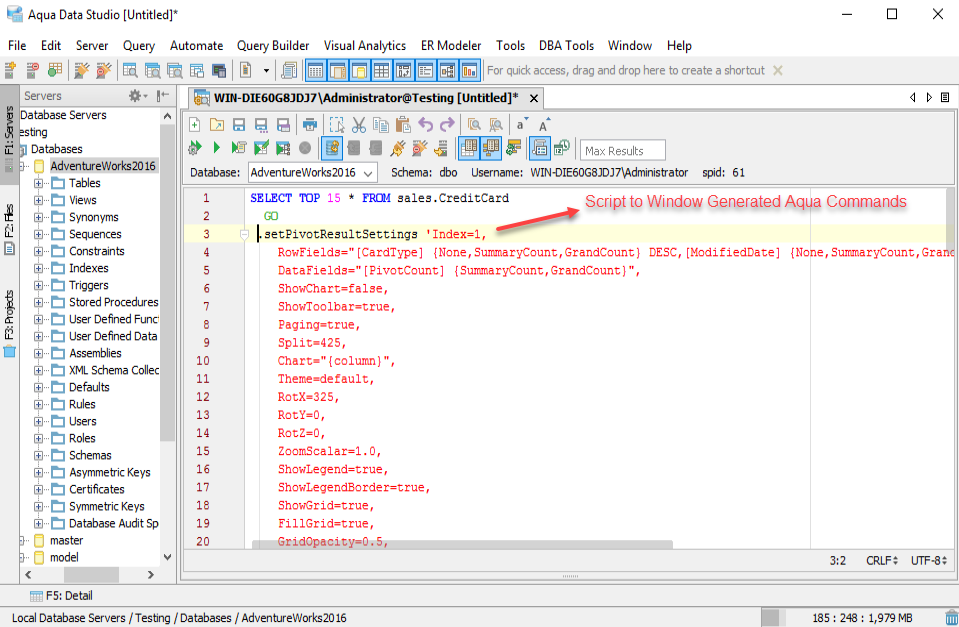Open the ER Modeler menu
959x627 pixels.
pyautogui.click(x=451, y=45)
